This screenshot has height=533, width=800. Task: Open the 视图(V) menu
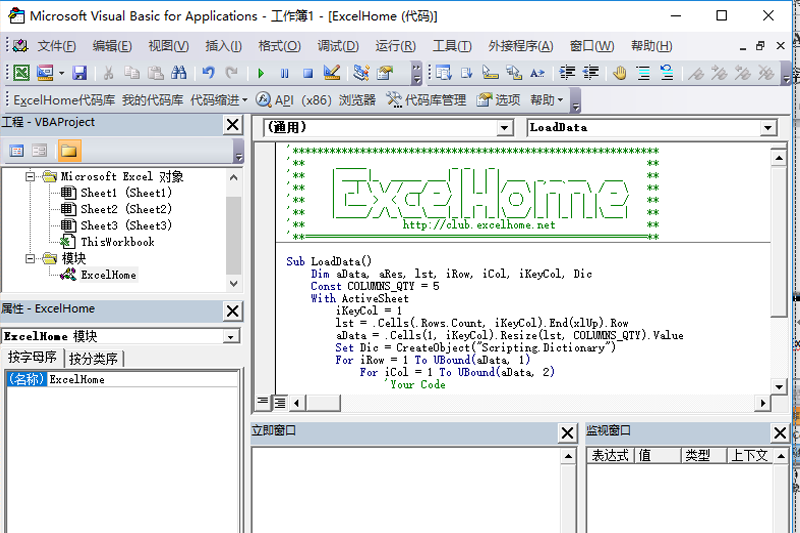pyautogui.click(x=168, y=46)
